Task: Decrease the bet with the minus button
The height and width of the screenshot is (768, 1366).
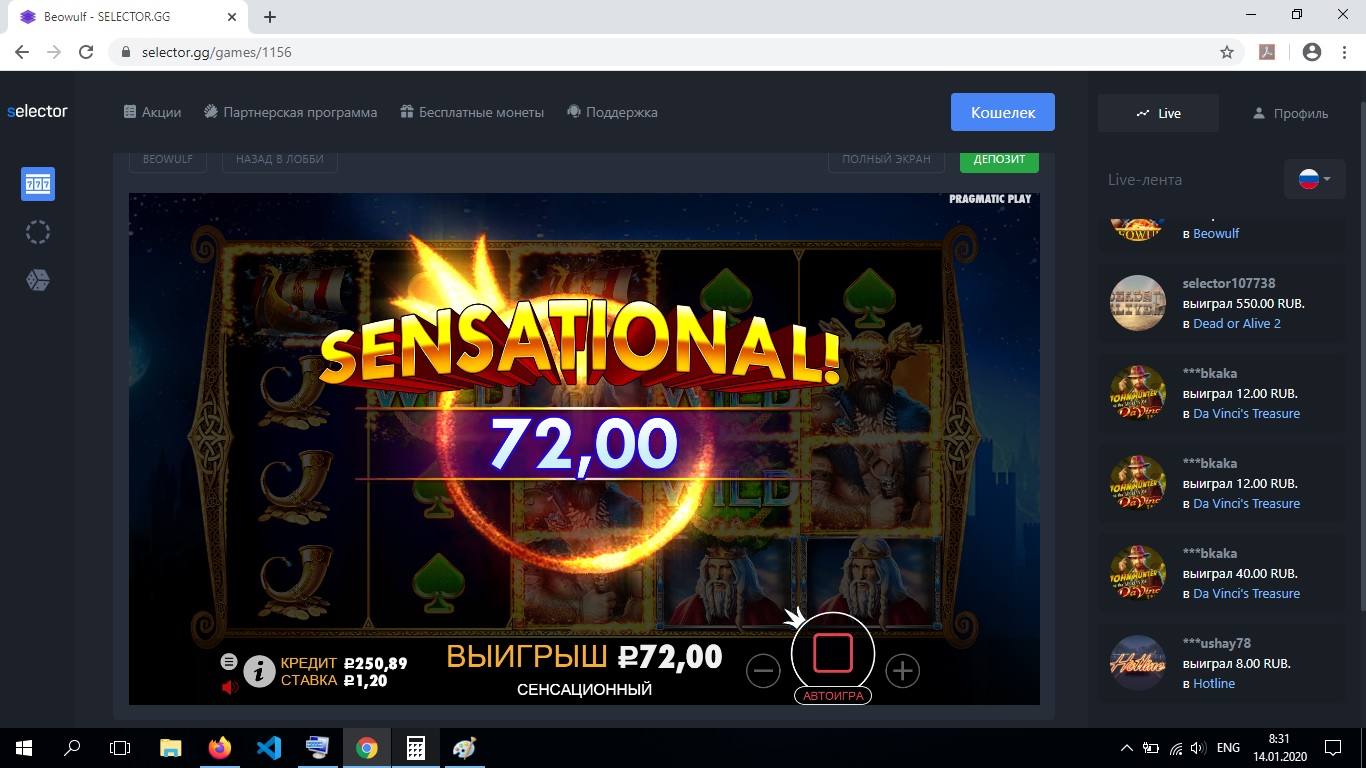Action: [763, 671]
